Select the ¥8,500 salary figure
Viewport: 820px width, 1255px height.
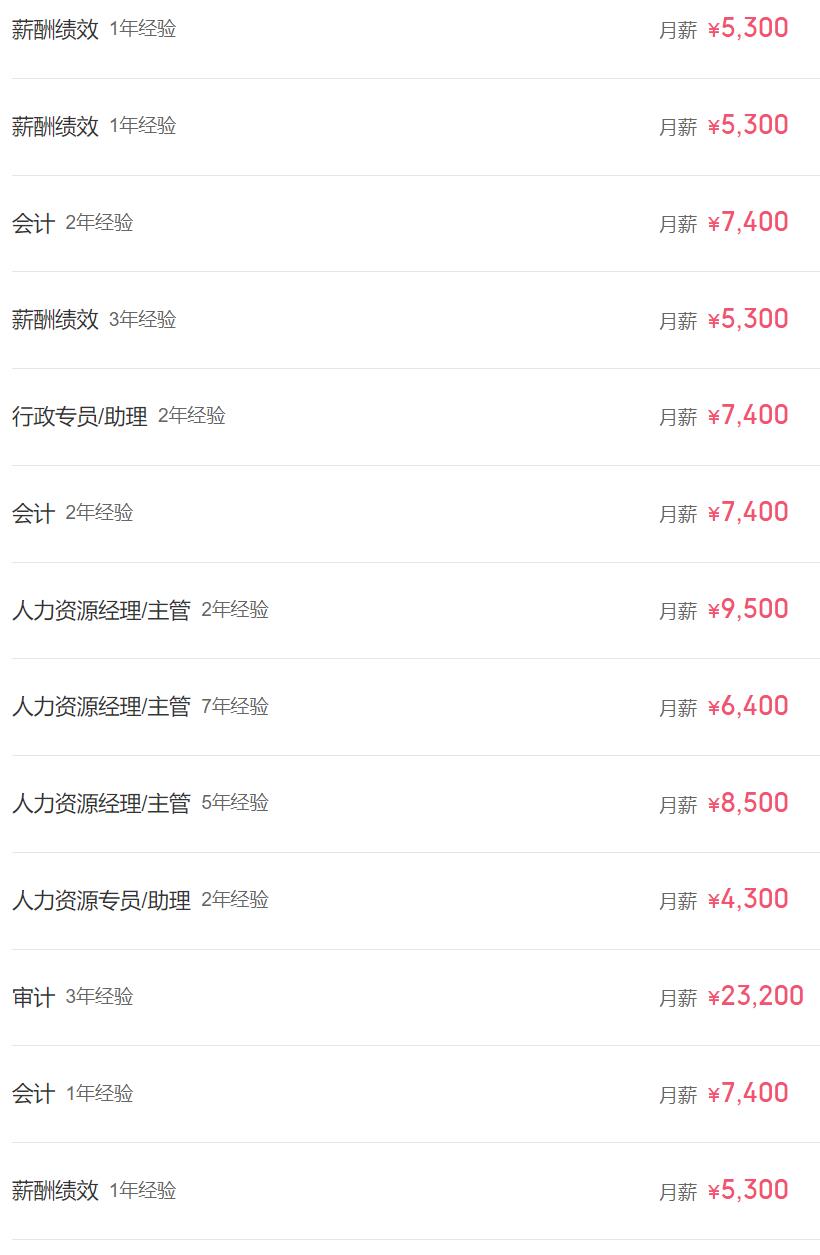pos(748,803)
